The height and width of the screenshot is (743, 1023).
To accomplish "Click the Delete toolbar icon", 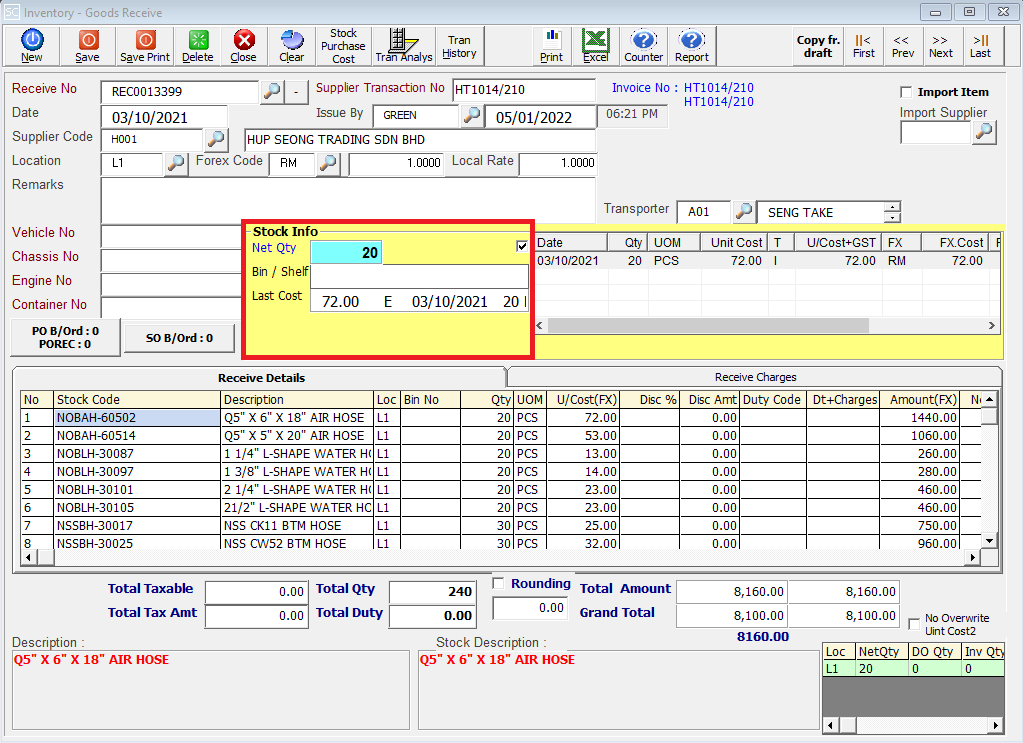I will 198,46.
